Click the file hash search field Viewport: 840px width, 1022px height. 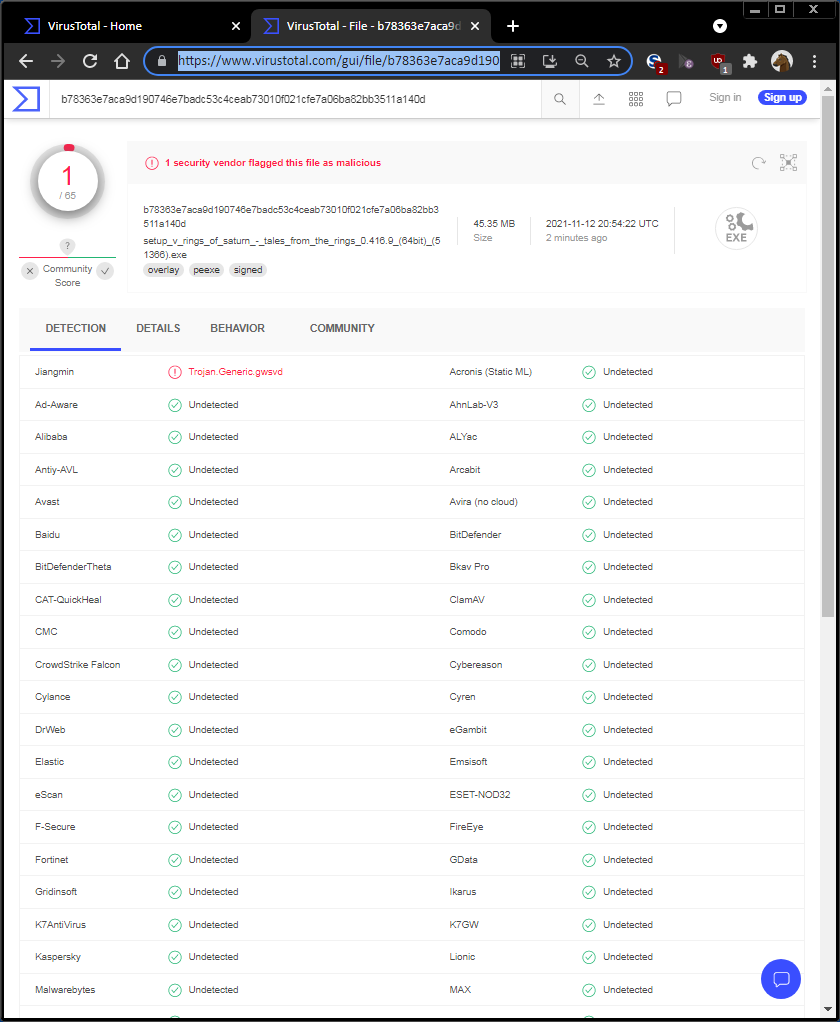[x=297, y=99]
